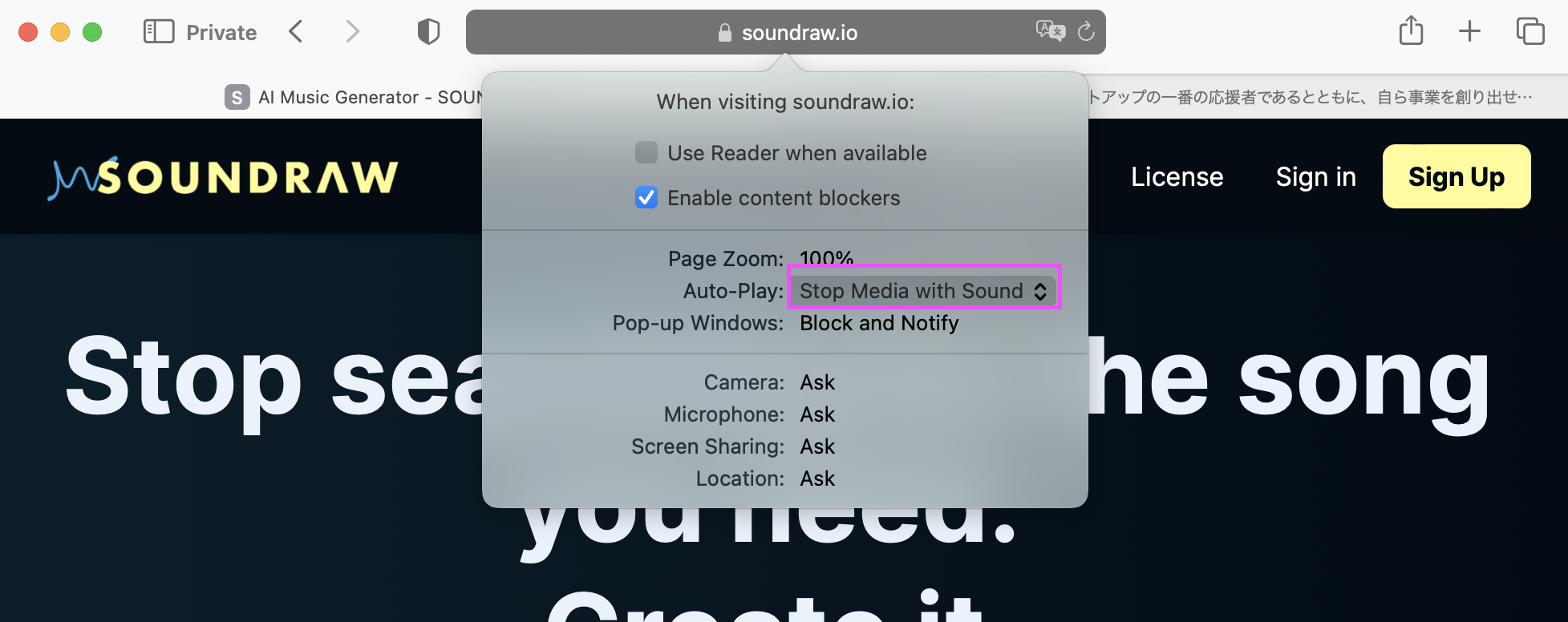Go back with the back arrow
Image resolution: width=1568 pixels, height=622 pixels.
click(296, 32)
